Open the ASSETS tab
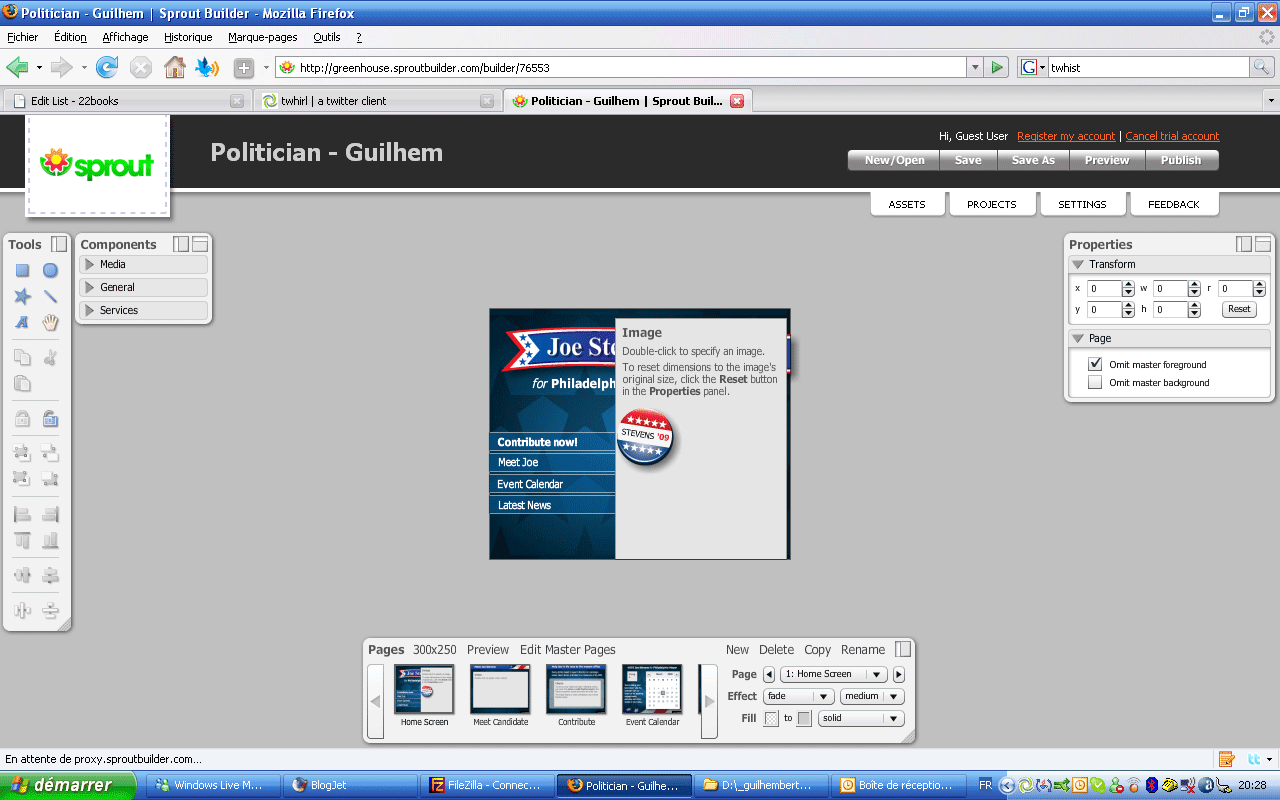 pos(907,204)
